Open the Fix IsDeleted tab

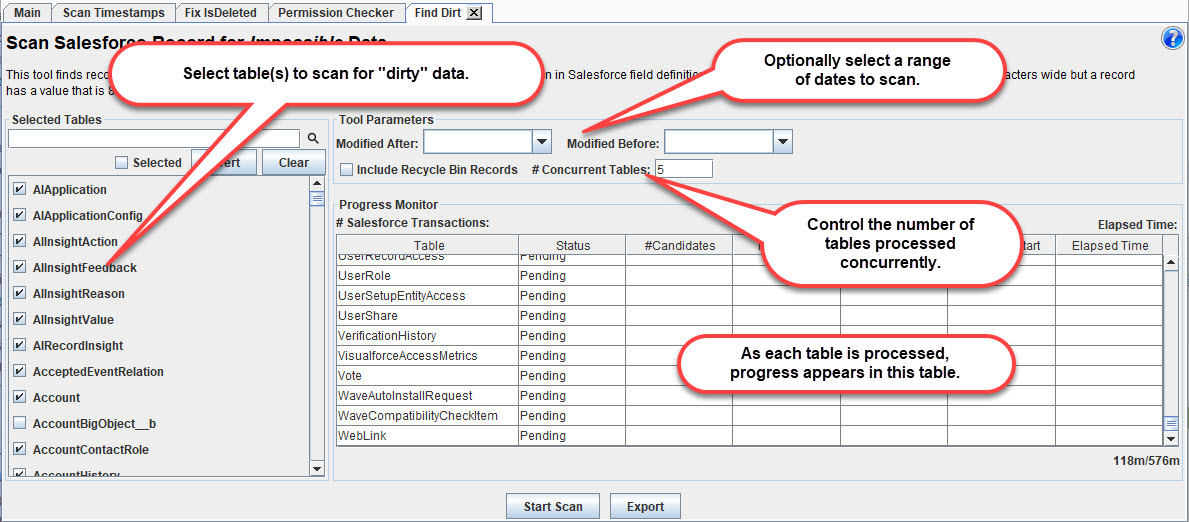click(221, 13)
